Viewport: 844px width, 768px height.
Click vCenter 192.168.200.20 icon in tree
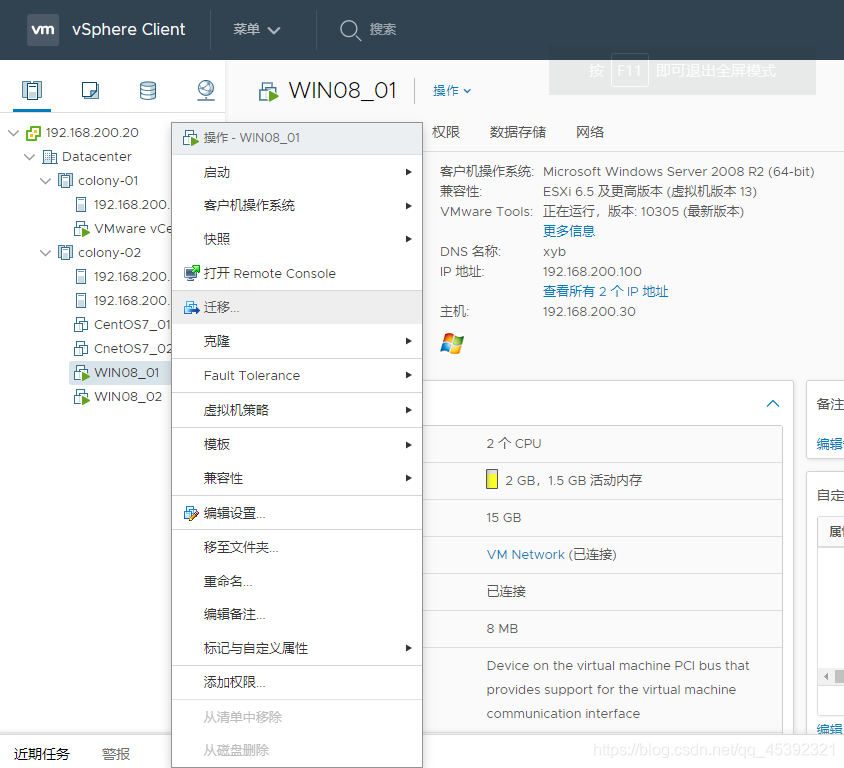click(x=33, y=133)
